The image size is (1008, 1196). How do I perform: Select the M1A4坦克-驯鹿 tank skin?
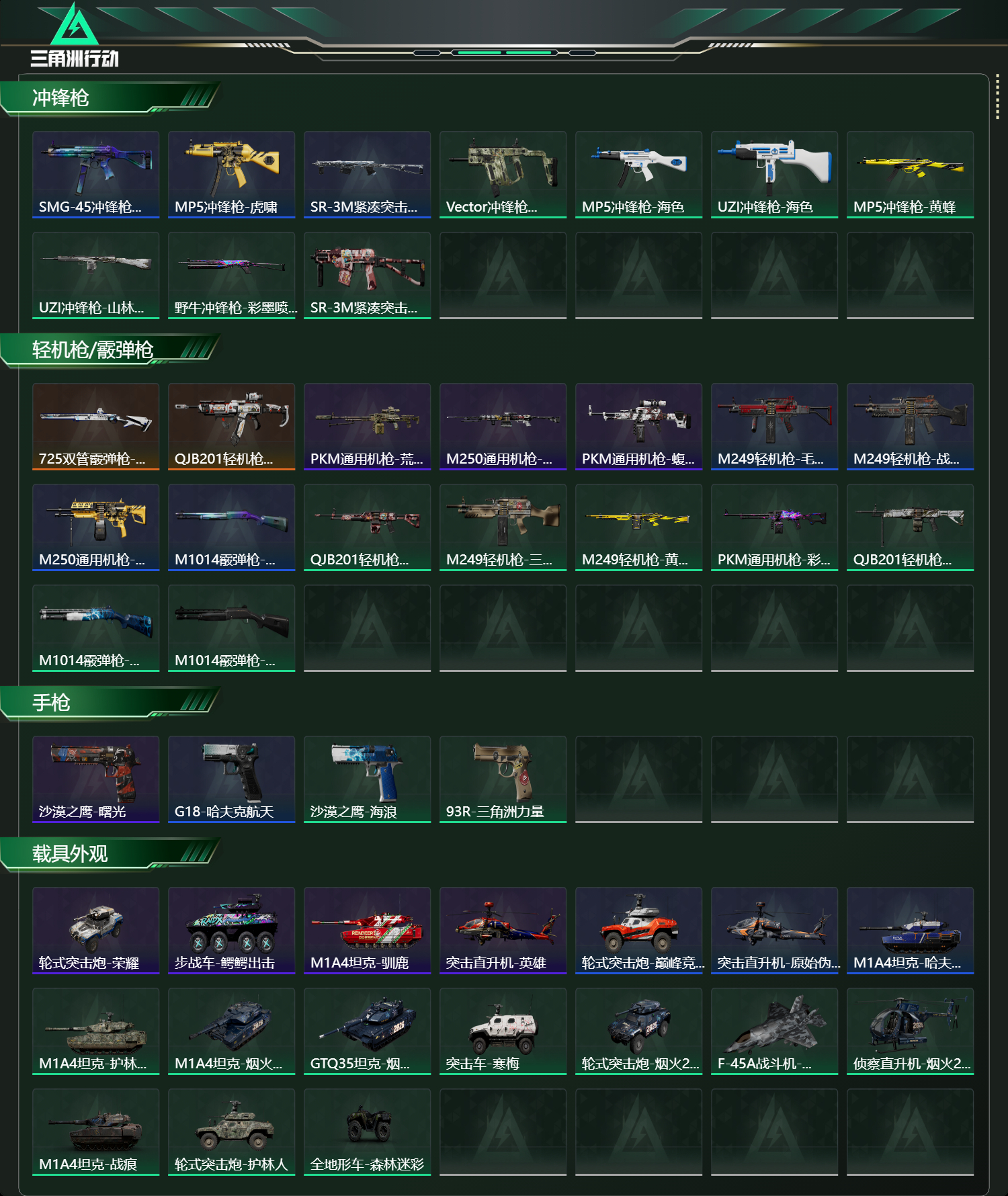367,931
